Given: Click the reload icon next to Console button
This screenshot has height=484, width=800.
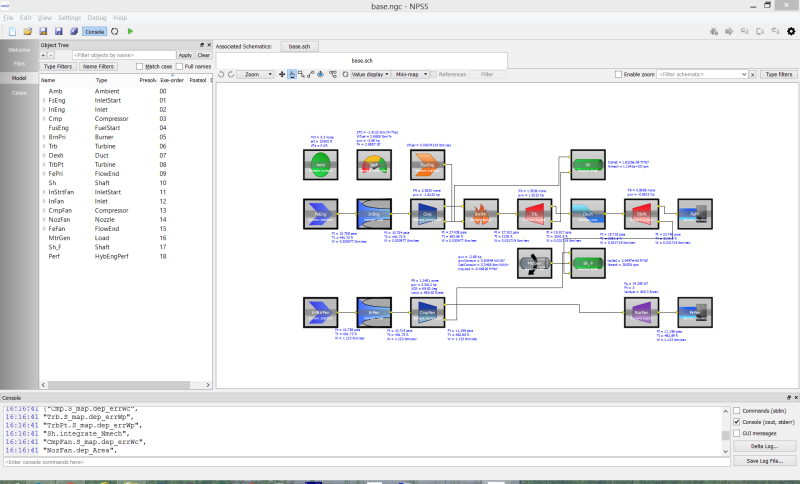Looking at the screenshot, I should click(x=115, y=31).
